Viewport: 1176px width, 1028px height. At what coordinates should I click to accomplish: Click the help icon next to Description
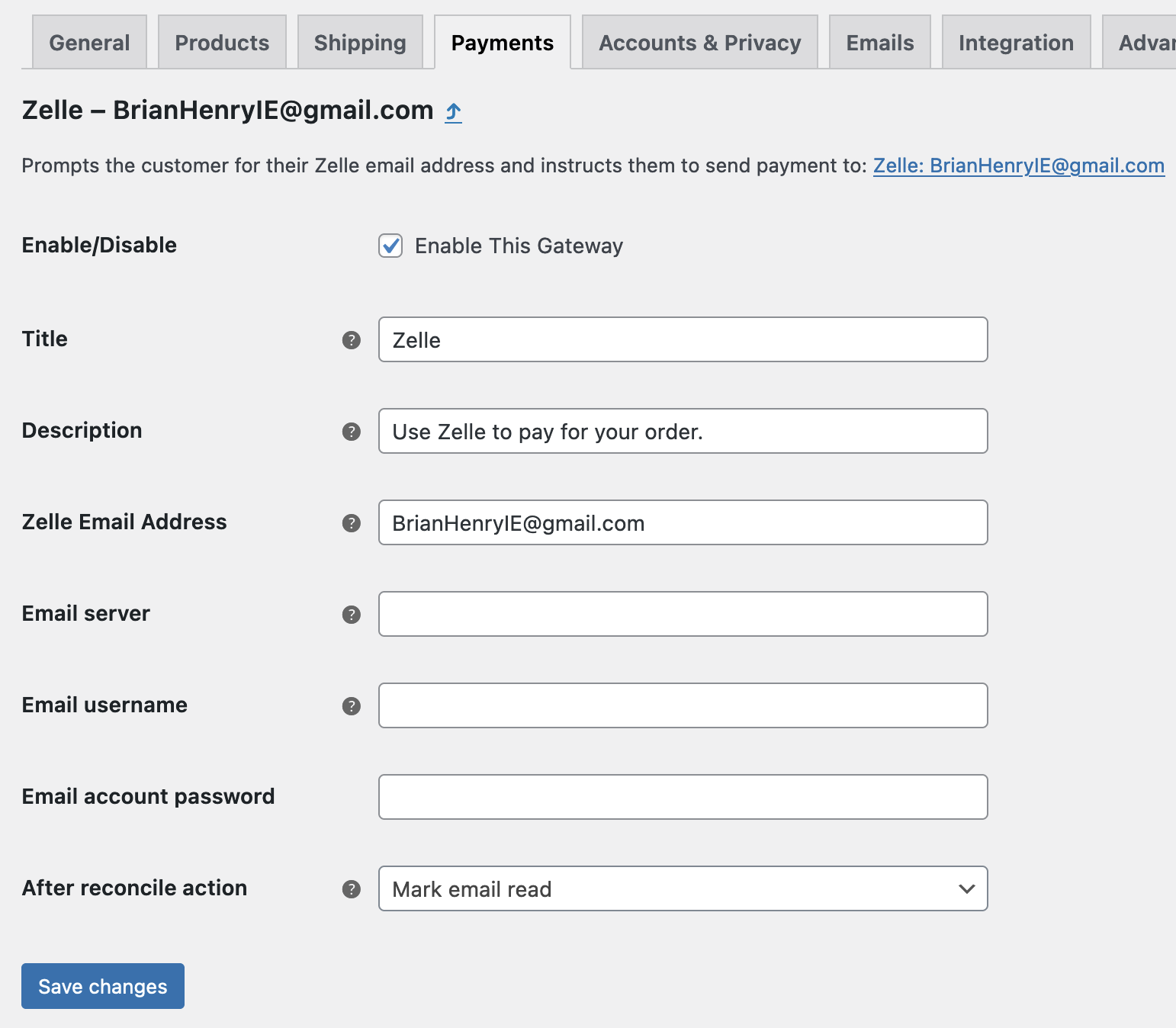point(351,432)
